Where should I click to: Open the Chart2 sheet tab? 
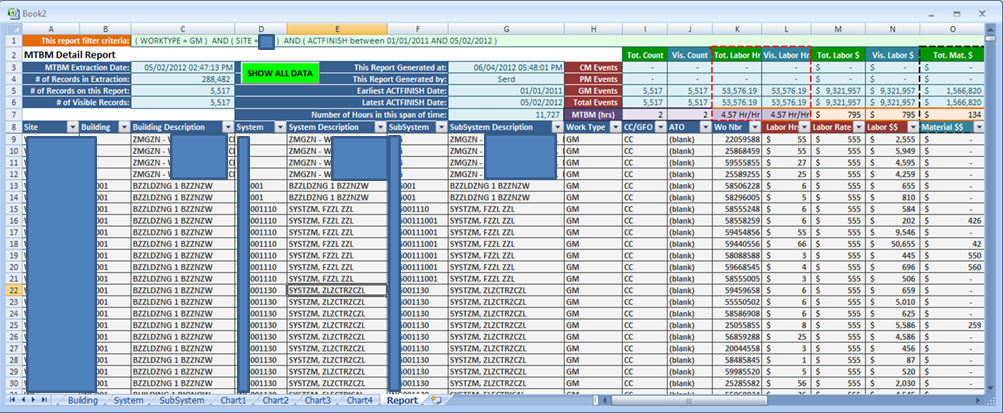[x=275, y=400]
